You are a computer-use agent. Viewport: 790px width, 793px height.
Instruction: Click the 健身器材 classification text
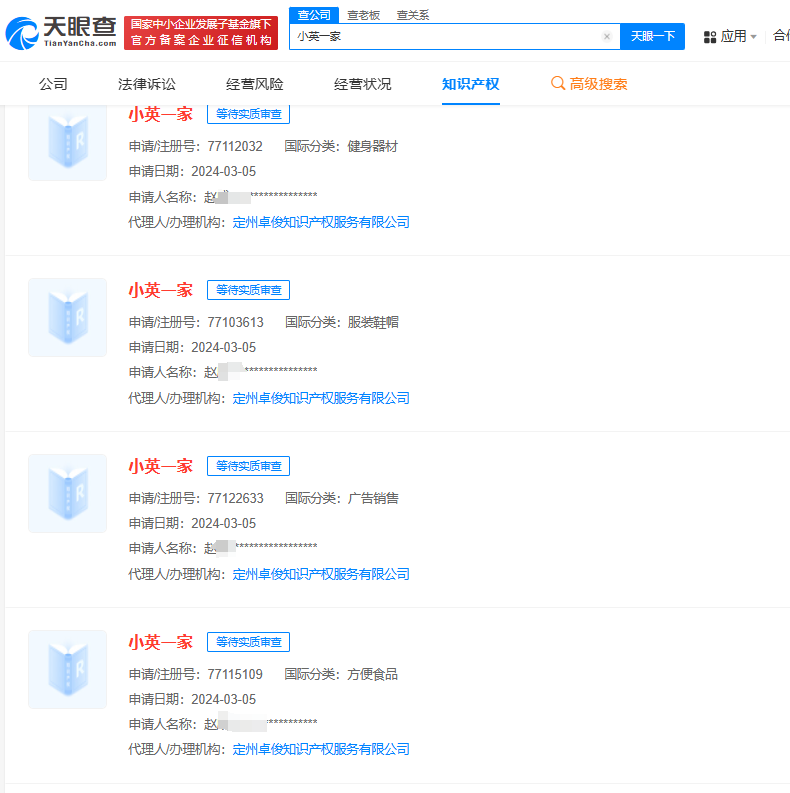pos(372,146)
